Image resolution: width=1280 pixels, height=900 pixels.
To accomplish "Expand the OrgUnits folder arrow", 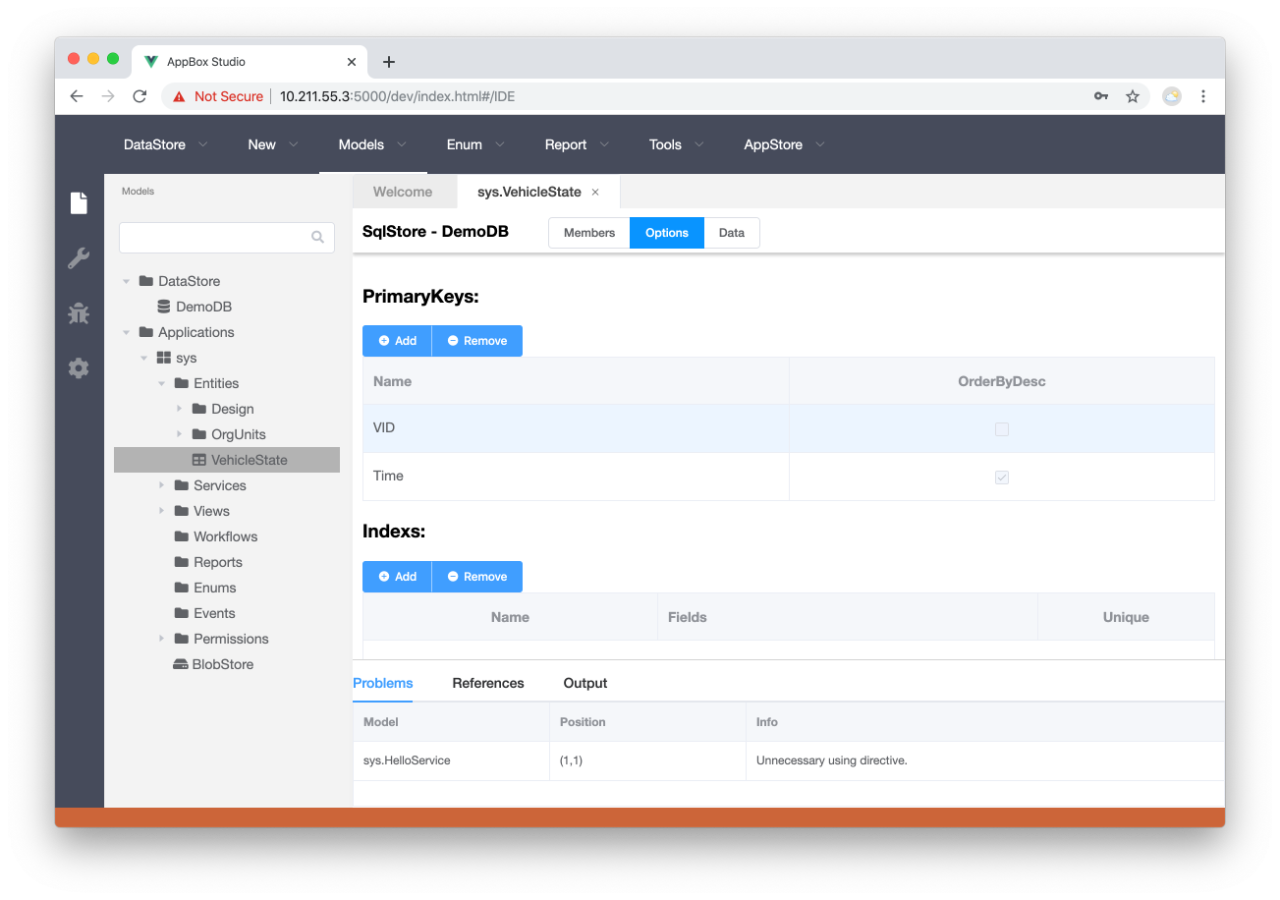I will (179, 434).
